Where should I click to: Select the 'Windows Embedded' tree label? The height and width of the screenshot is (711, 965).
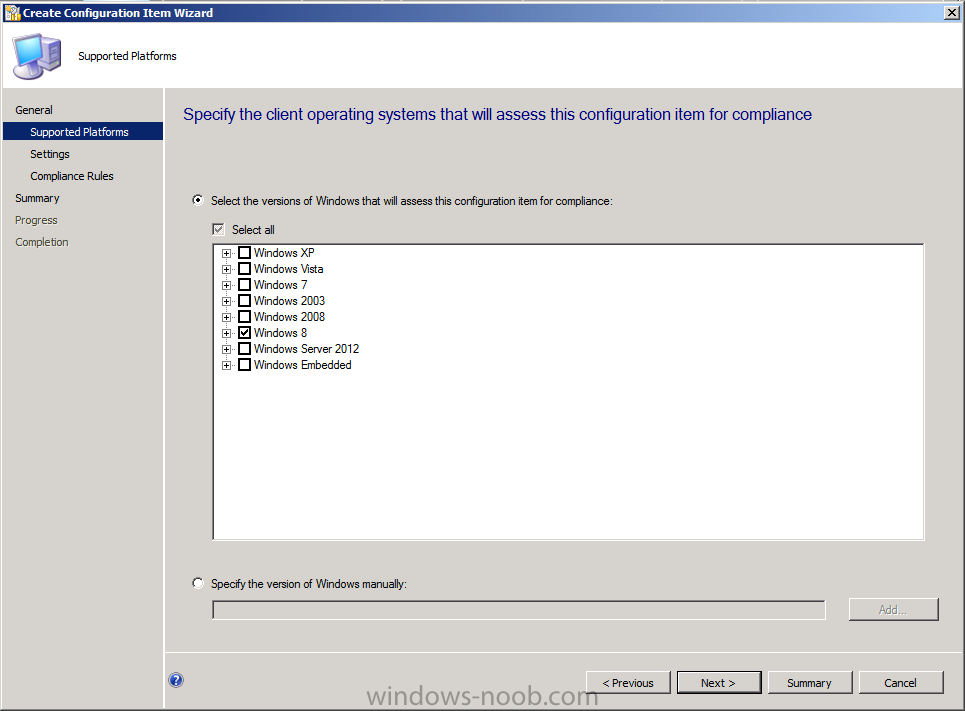pyautogui.click(x=303, y=364)
